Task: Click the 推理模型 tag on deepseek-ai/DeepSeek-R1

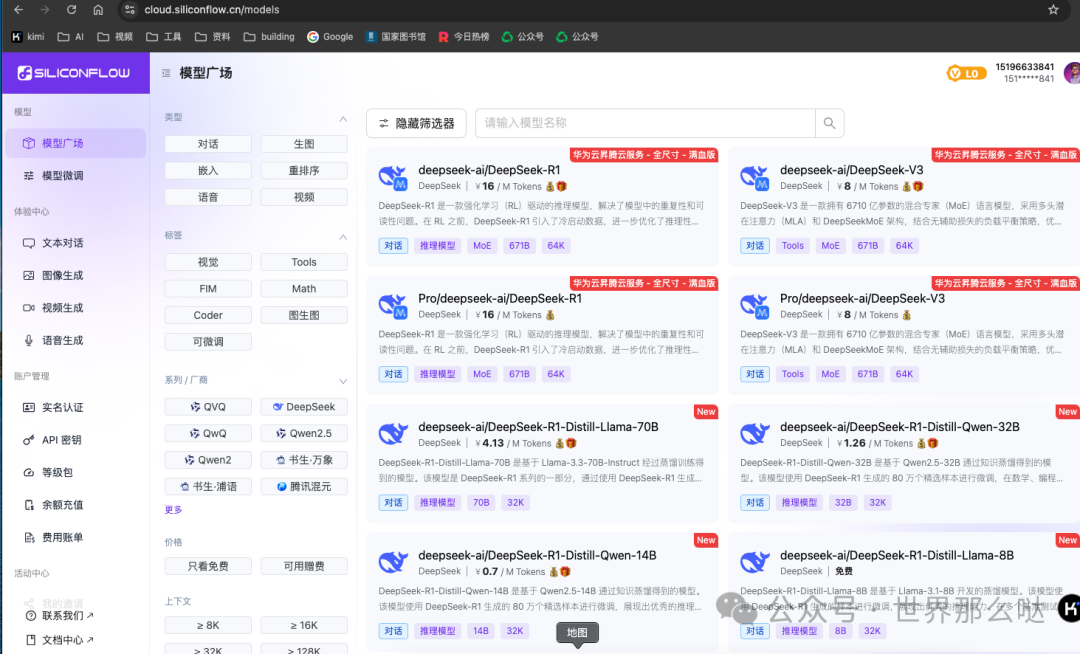Action: (x=437, y=246)
